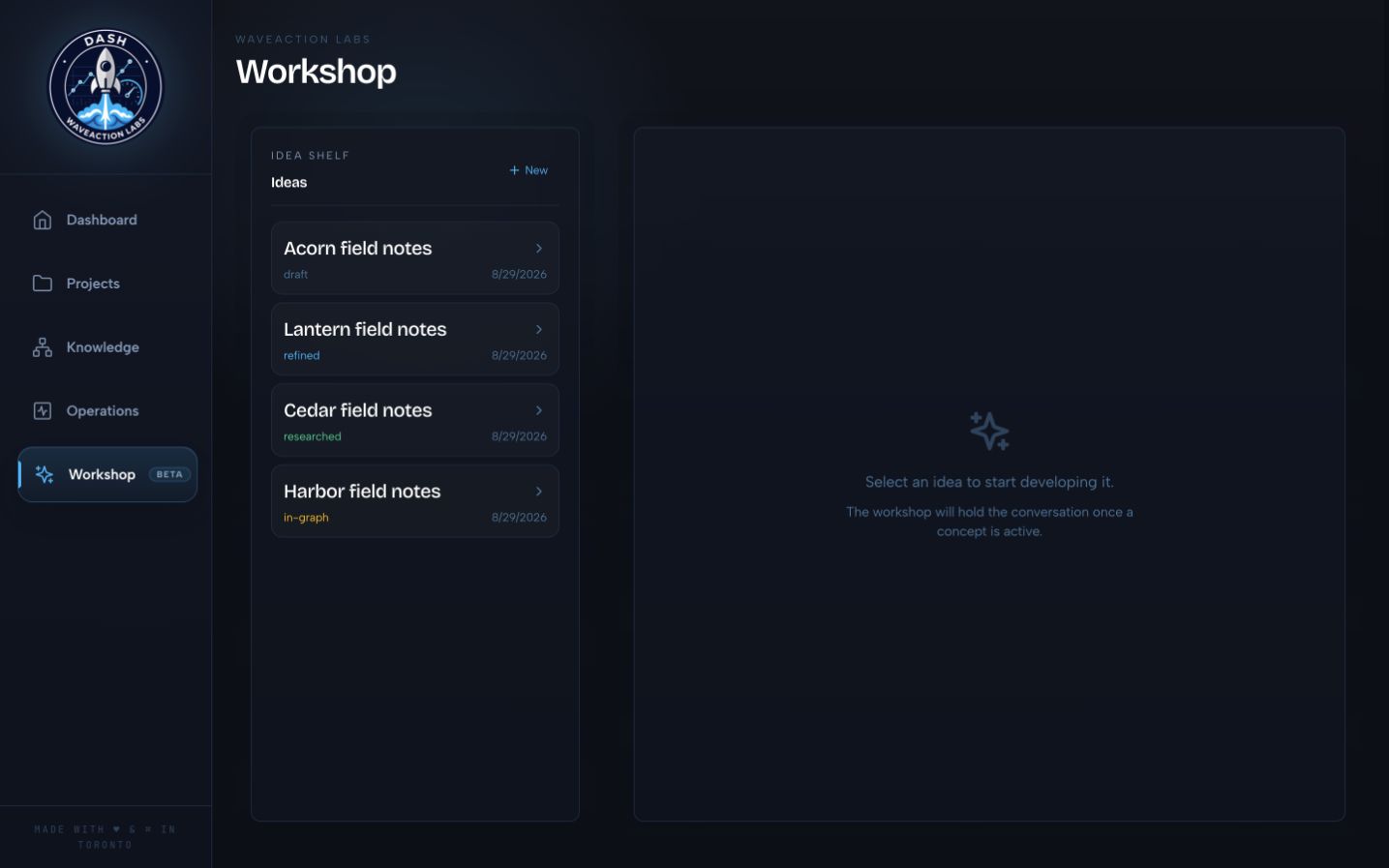Choose the Harbor field notes idea

pos(415,501)
